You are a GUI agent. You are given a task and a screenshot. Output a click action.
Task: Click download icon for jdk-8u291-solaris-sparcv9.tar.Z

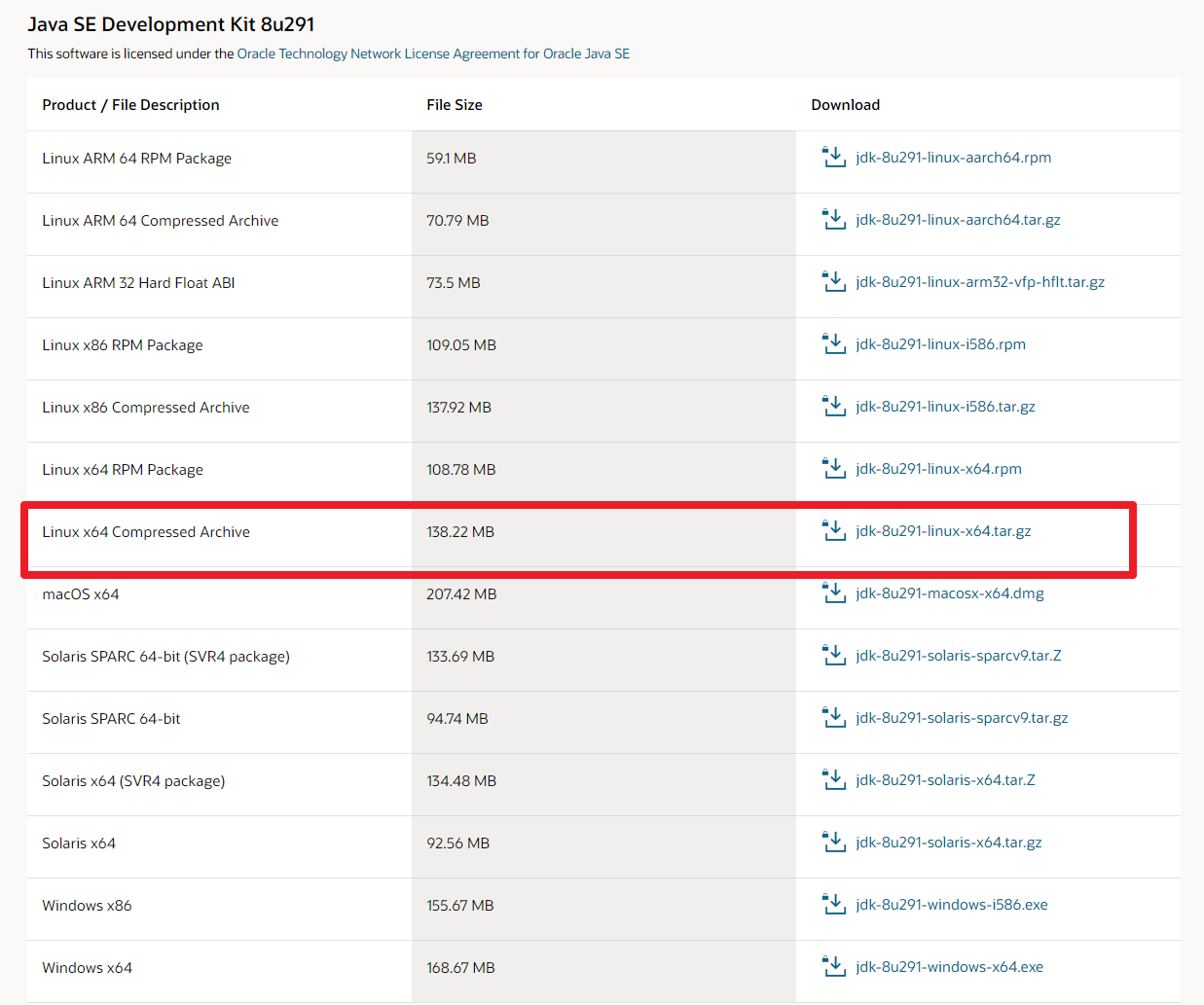[834, 655]
